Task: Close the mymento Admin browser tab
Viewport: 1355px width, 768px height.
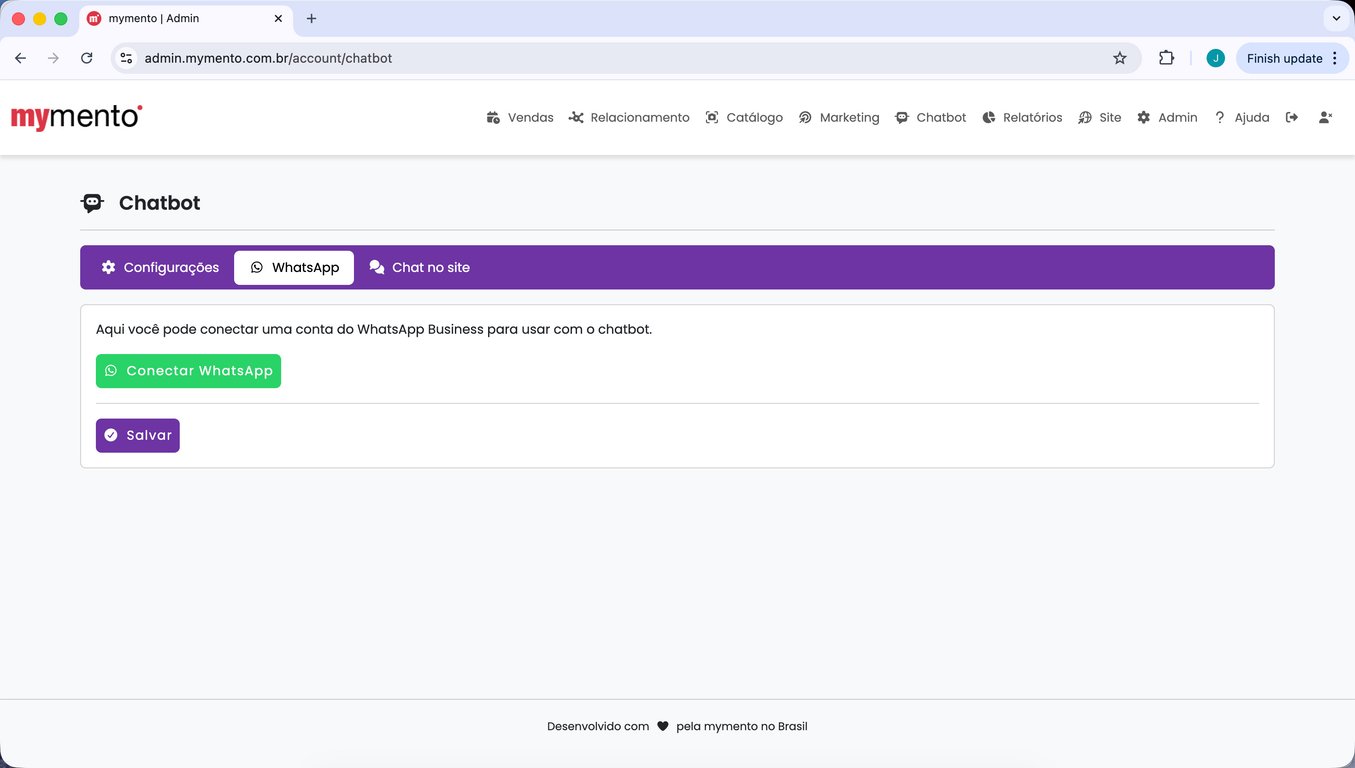Action: click(x=277, y=19)
